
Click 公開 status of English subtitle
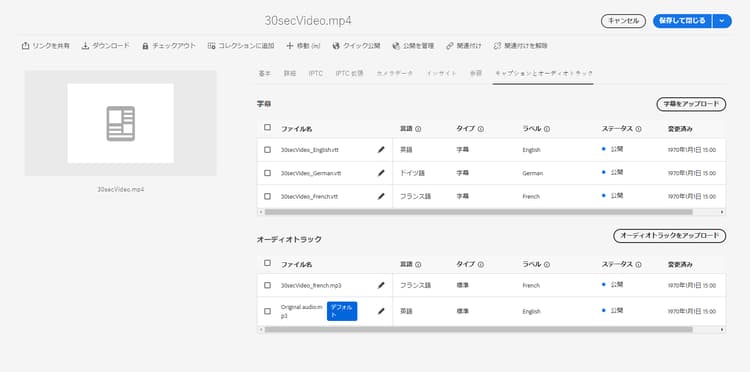click(617, 149)
